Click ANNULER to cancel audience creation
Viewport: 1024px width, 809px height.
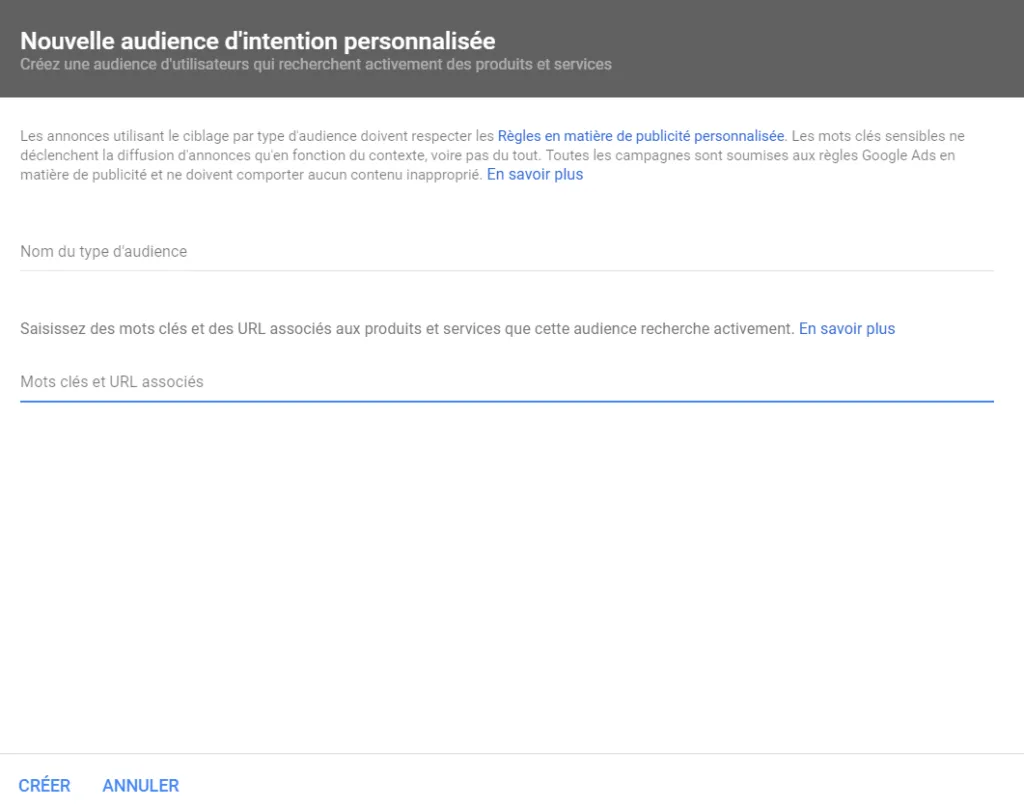coord(140,785)
